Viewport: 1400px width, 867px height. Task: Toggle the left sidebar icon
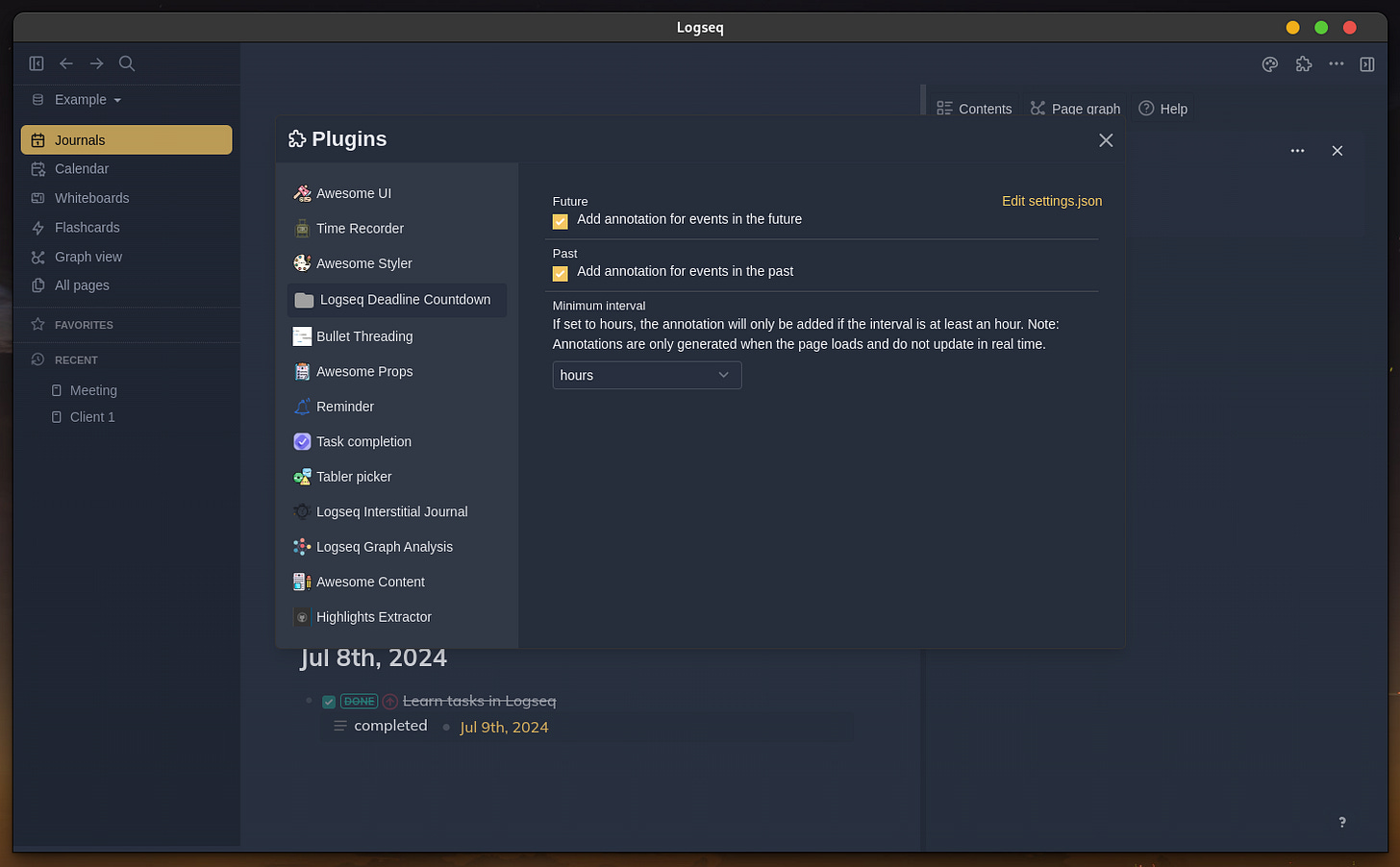[37, 63]
